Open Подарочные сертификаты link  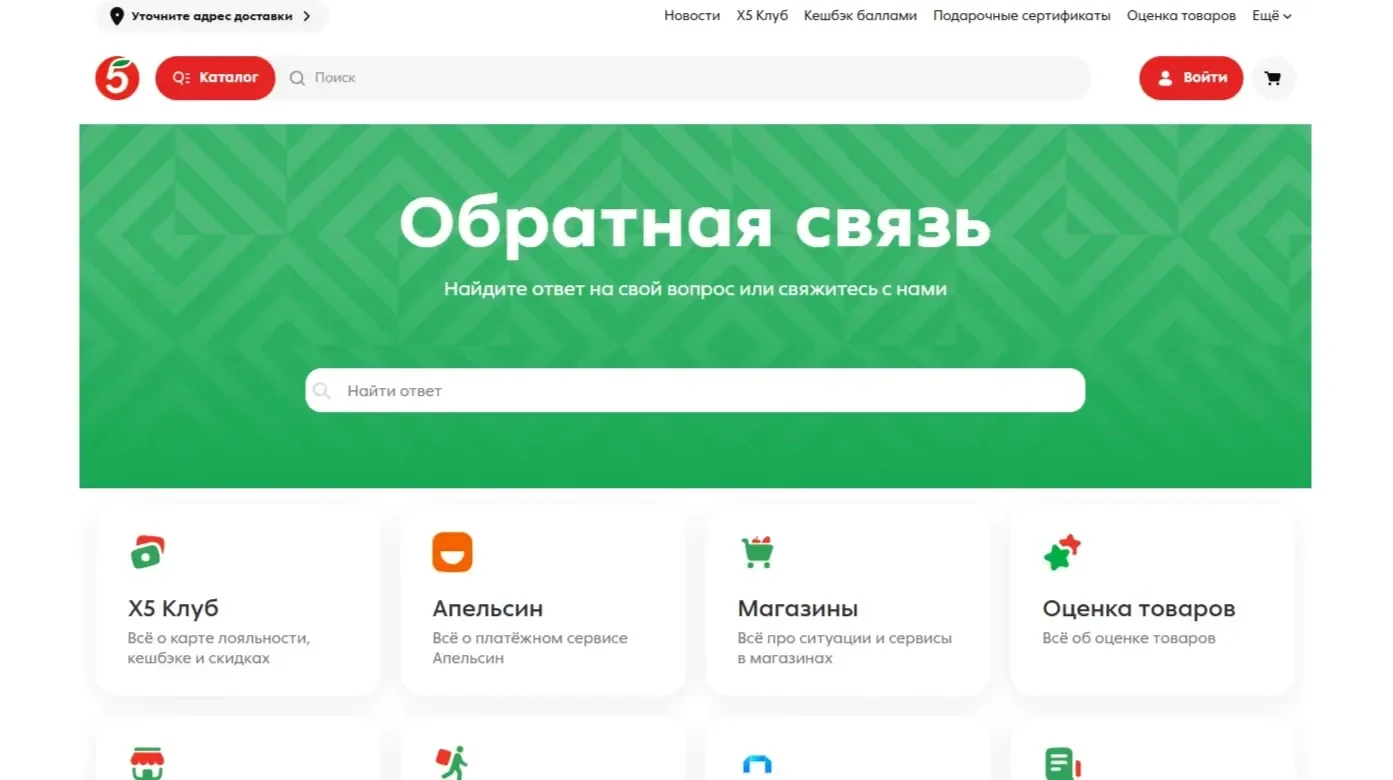(1022, 16)
